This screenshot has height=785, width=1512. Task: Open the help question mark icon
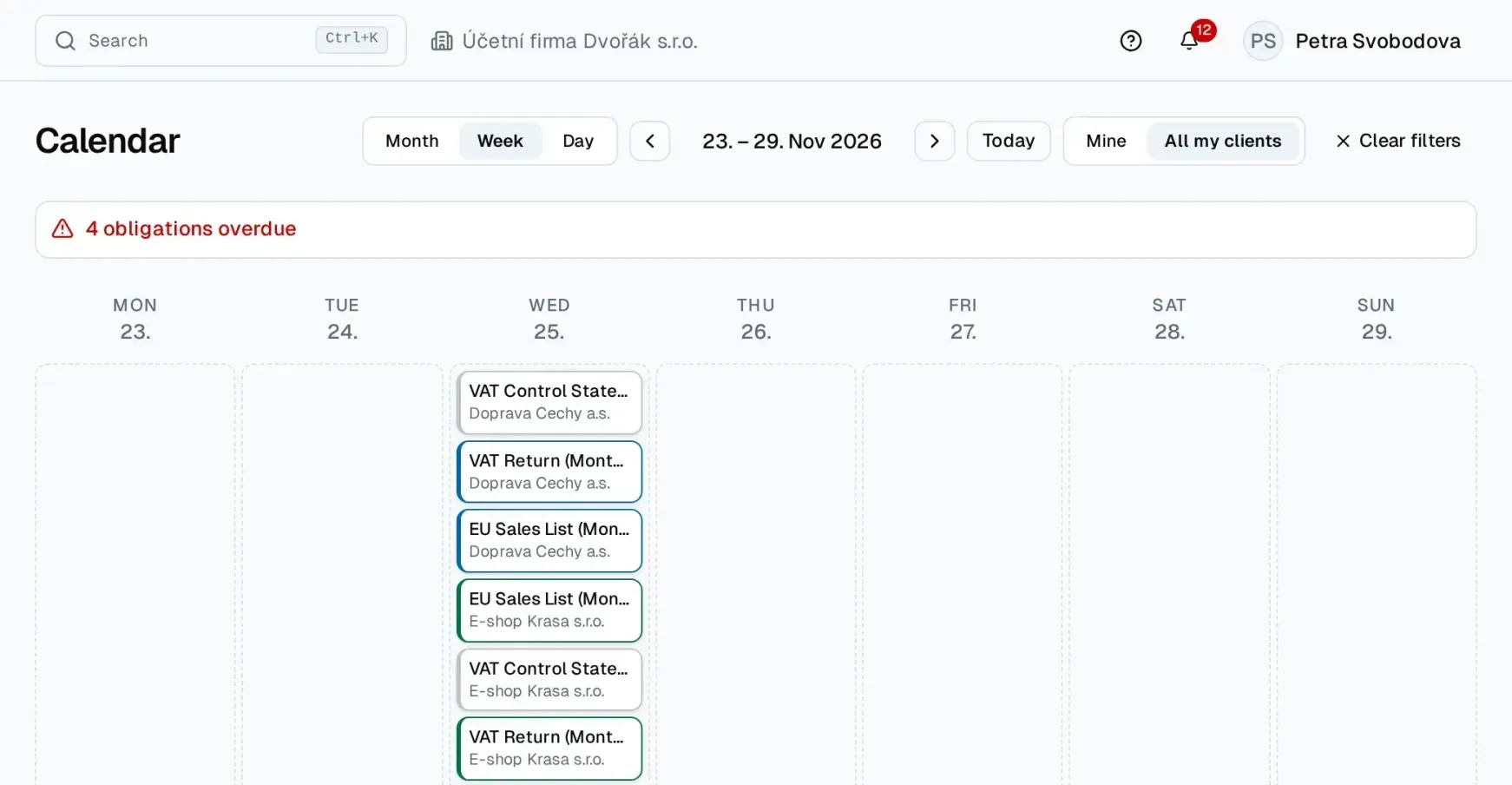(x=1130, y=41)
